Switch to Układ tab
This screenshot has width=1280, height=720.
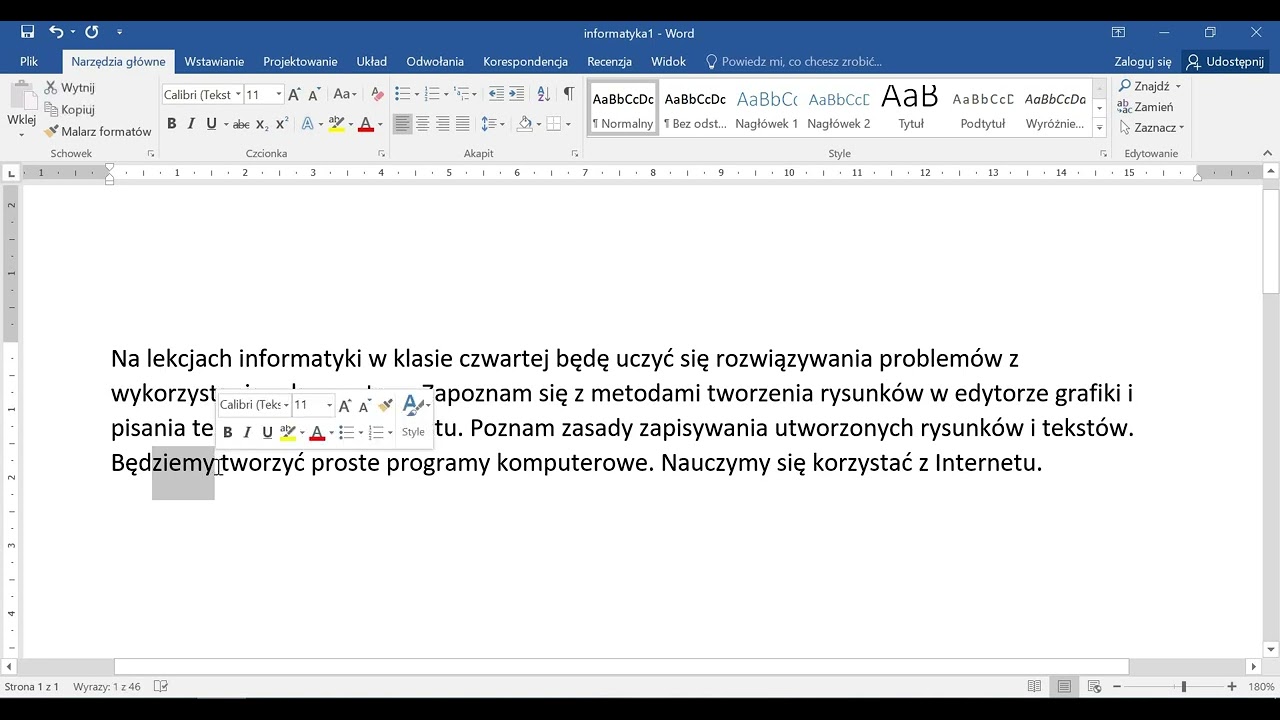click(371, 62)
